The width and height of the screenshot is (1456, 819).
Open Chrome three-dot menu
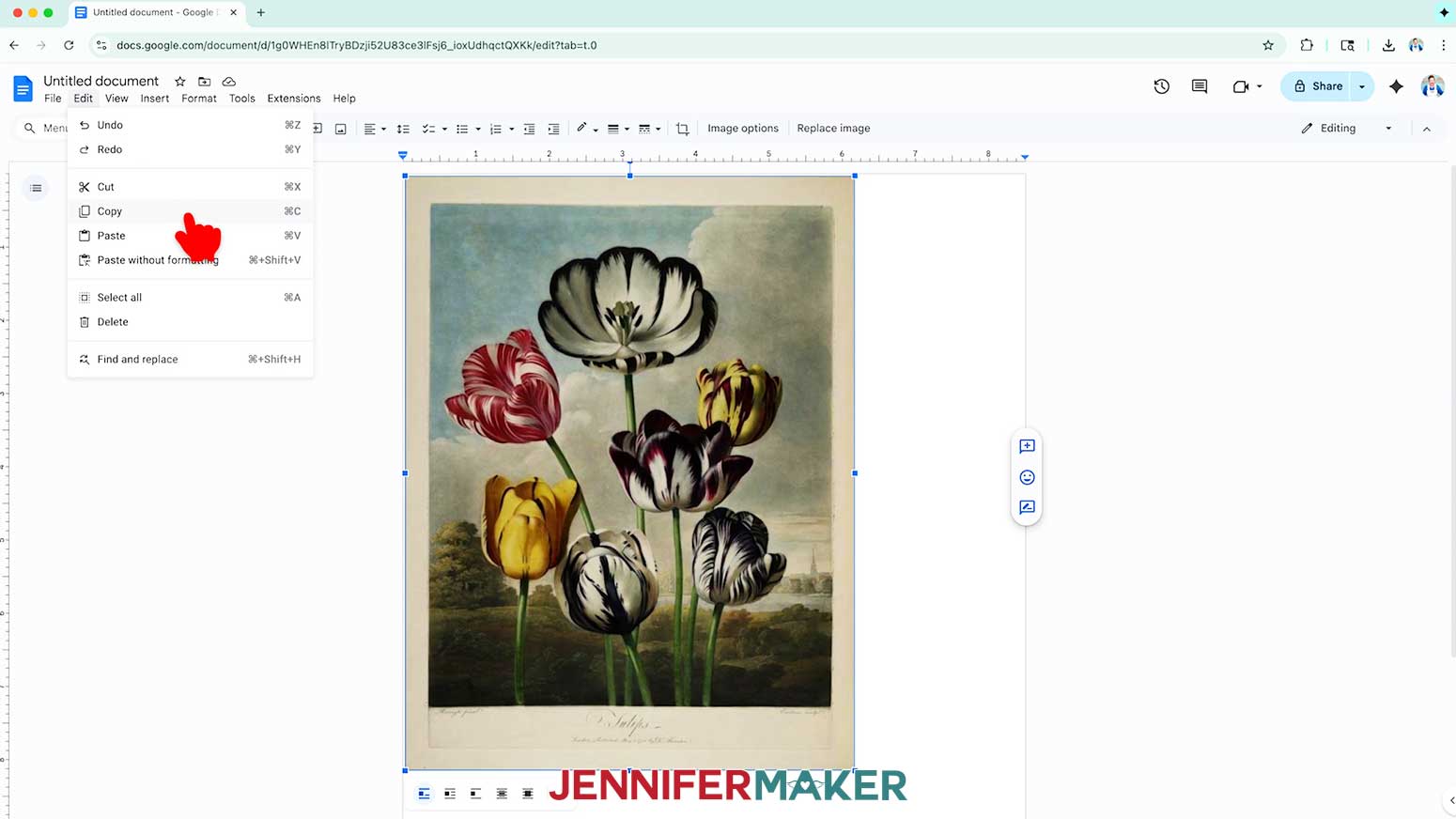tap(1444, 45)
